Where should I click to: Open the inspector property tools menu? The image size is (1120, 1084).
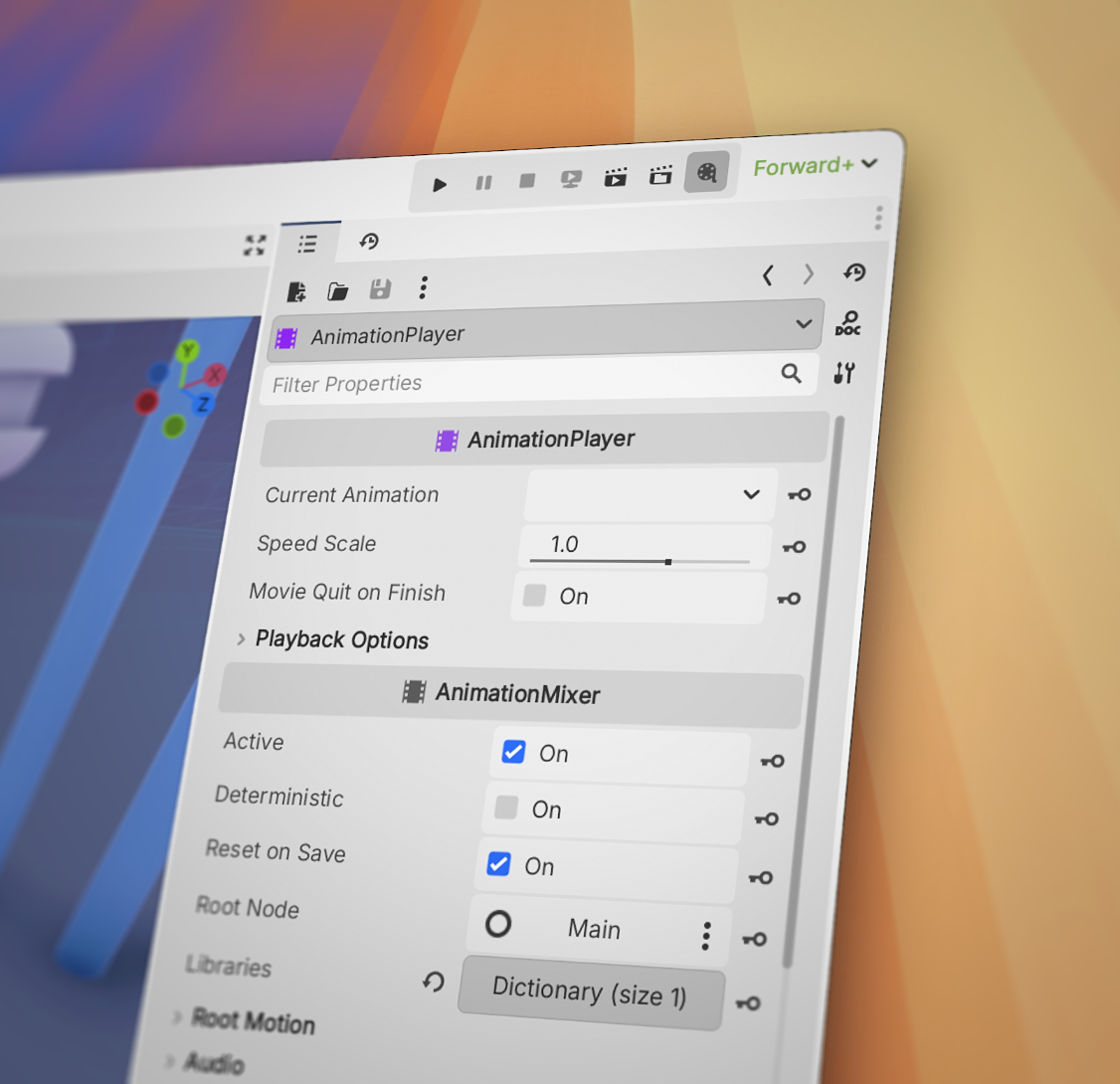(x=843, y=373)
